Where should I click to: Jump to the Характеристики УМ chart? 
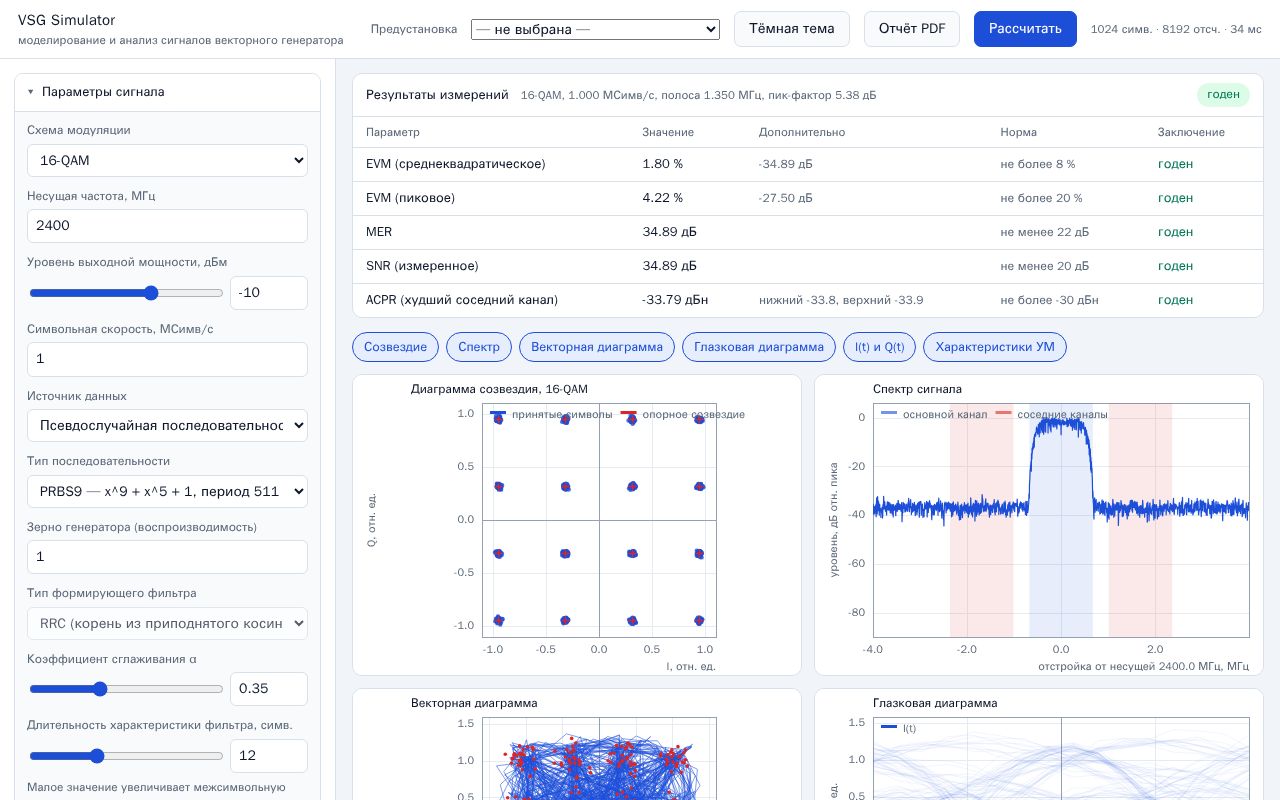(995, 347)
